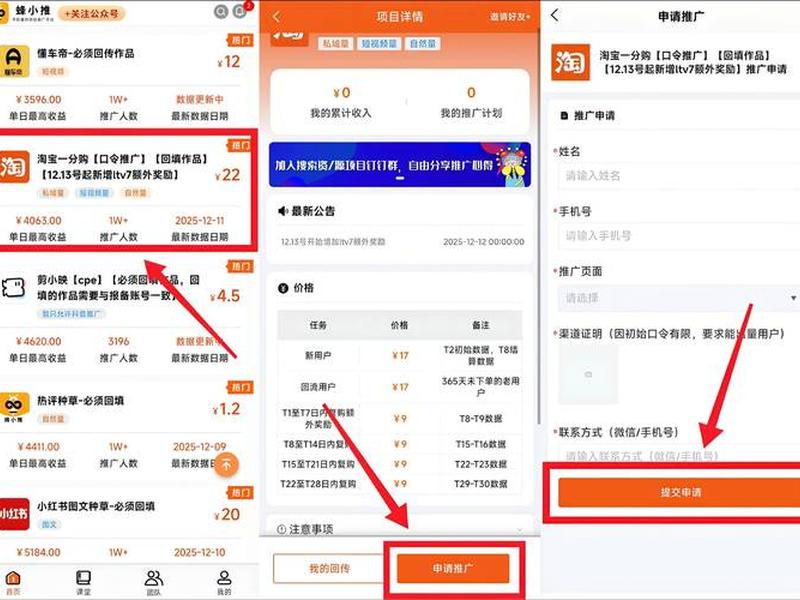Open 淘宝一分购【口令推广】project title
800x600 pixels.
(123, 167)
